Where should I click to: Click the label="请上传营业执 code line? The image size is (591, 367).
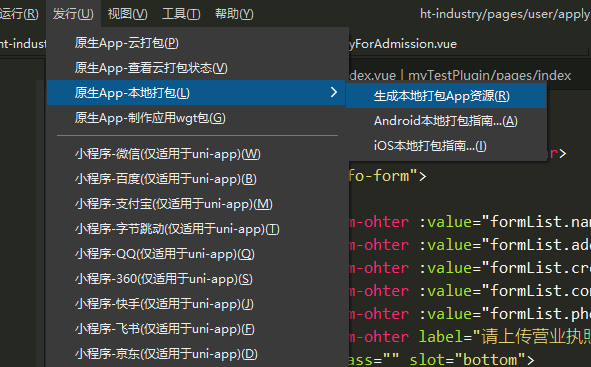coord(470,337)
